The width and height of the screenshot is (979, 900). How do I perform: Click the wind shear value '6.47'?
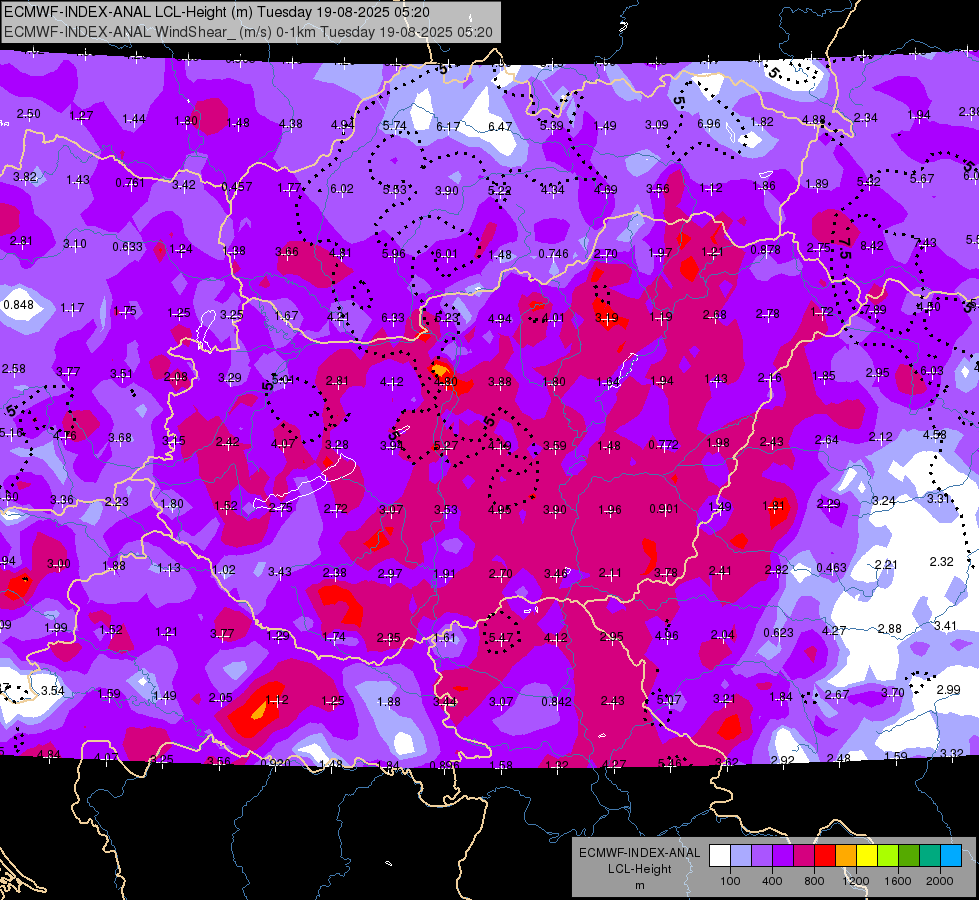pyautogui.click(x=499, y=126)
